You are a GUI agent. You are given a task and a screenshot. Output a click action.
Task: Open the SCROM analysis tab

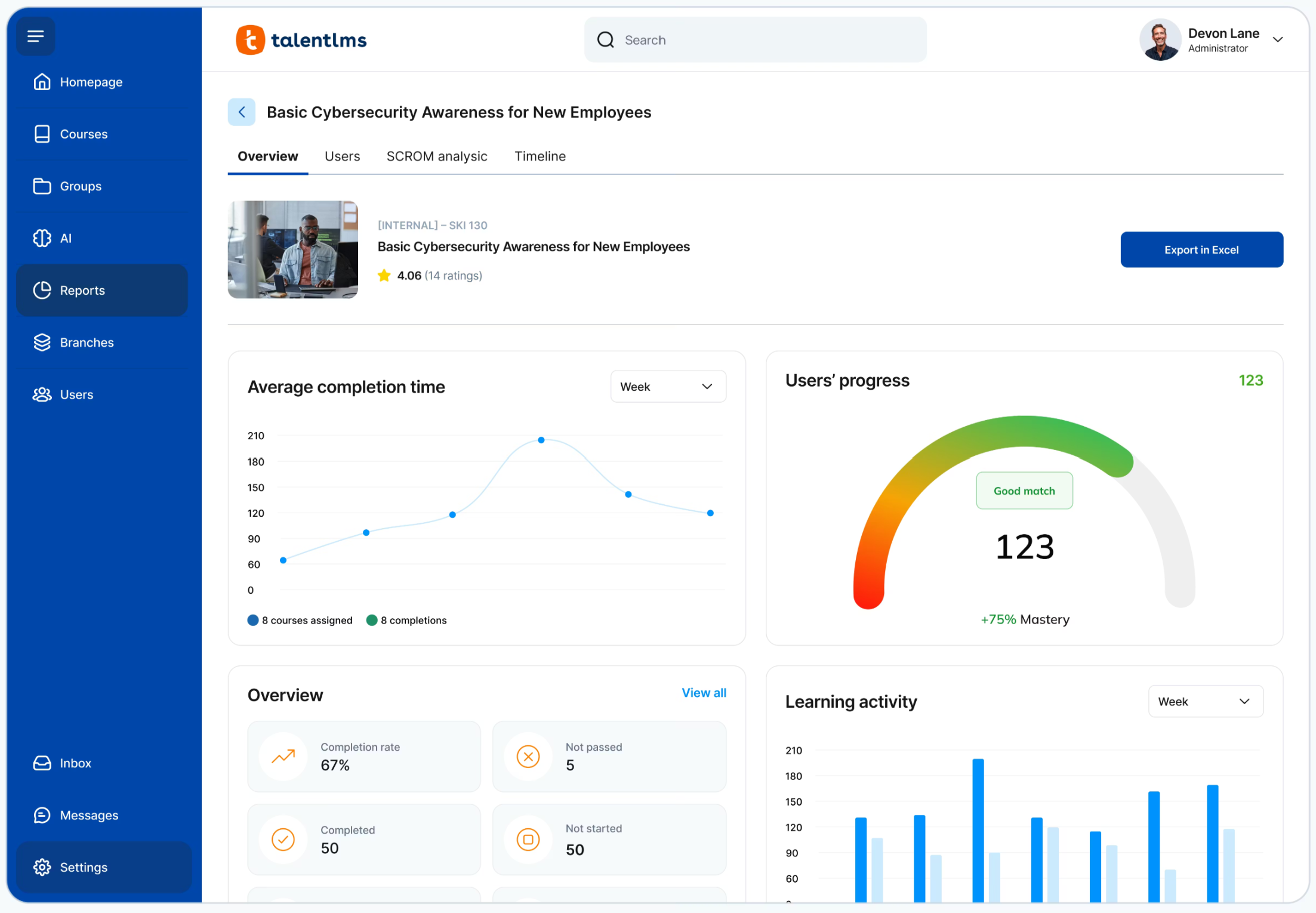pyautogui.click(x=436, y=156)
